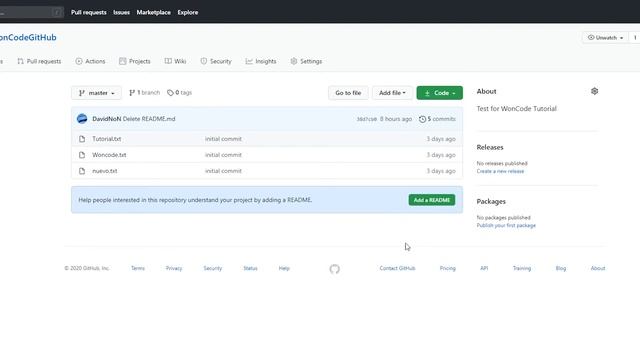Open initial commit message in Tutorial.txt row
This screenshot has width=640, height=360.
coord(223,139)
